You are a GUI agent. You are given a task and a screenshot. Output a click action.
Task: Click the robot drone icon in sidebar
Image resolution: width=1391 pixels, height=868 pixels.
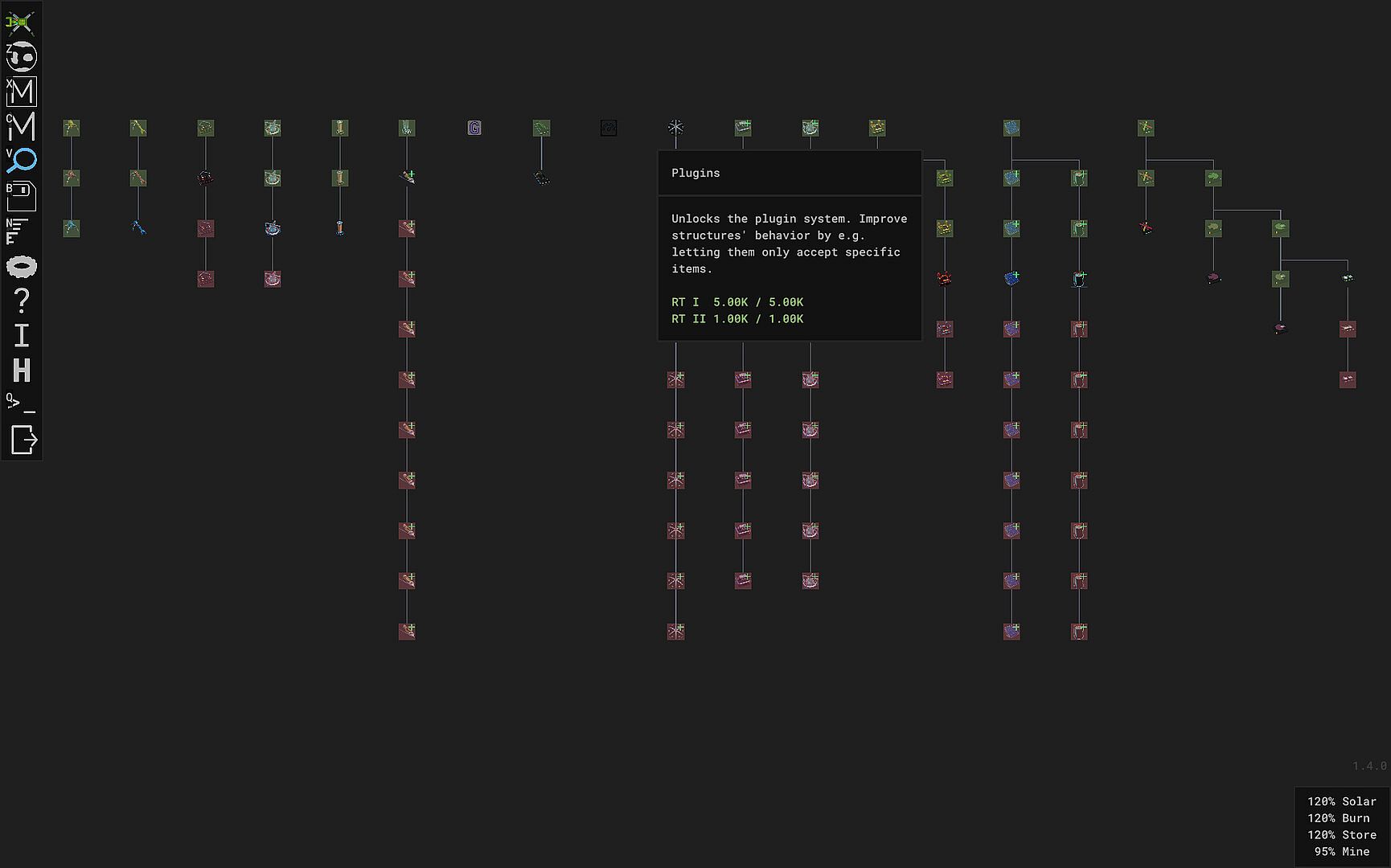pyautogui.click(x=21, y=22)
